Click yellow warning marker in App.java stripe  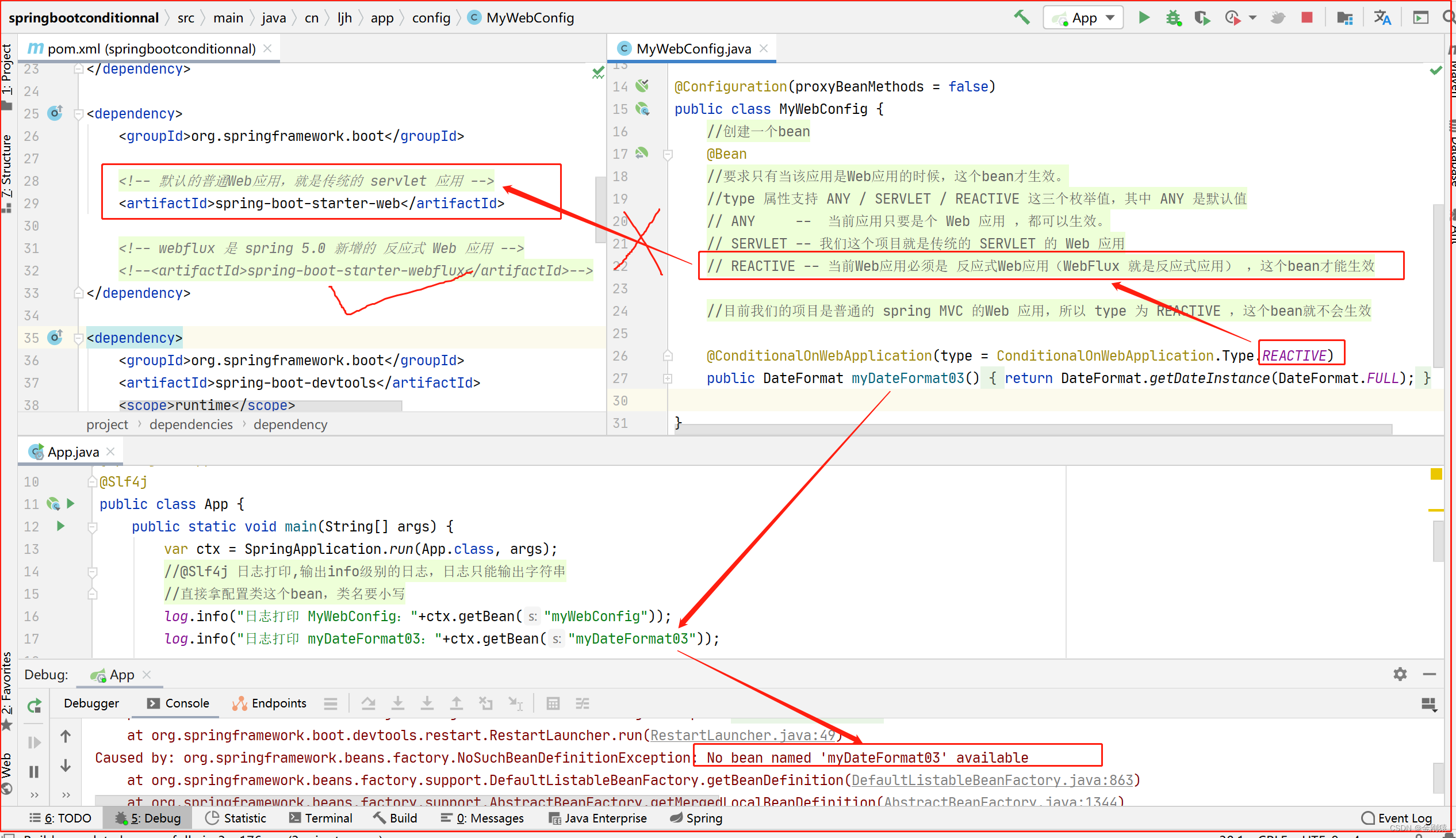pyautogui.click(x=1436, y=474)
